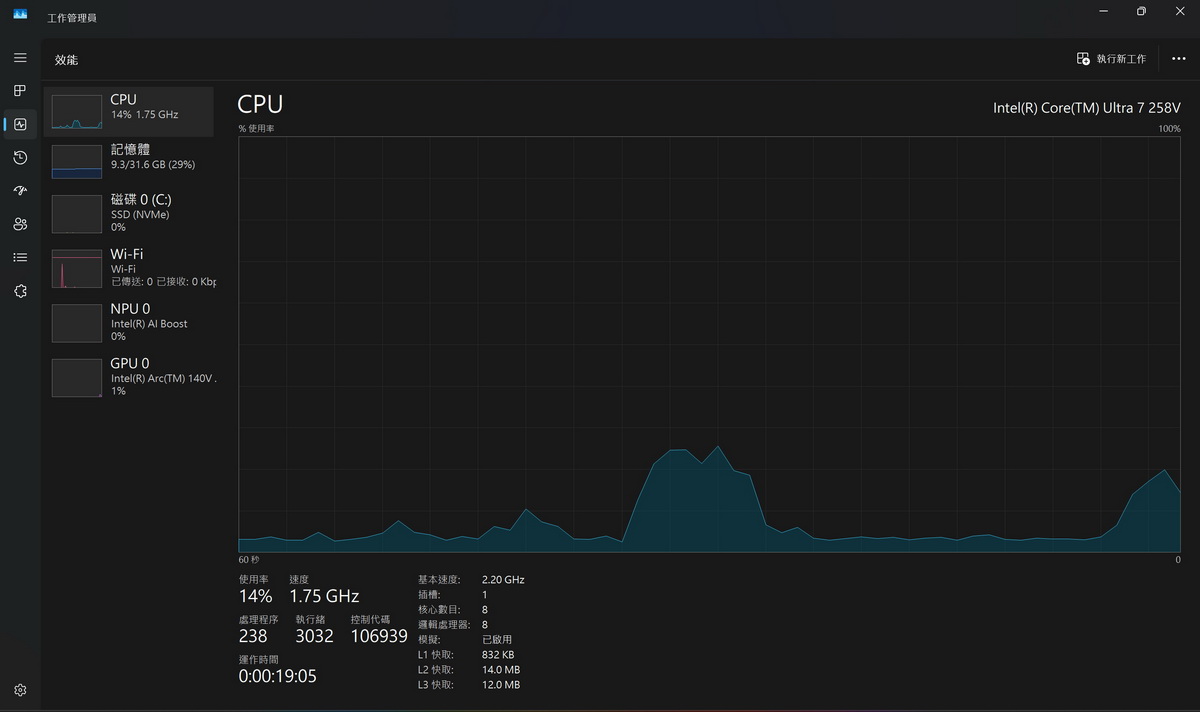Screen dimensions: 1200x712
Task: Select the Performance page icon
Action: click(20, 124)
